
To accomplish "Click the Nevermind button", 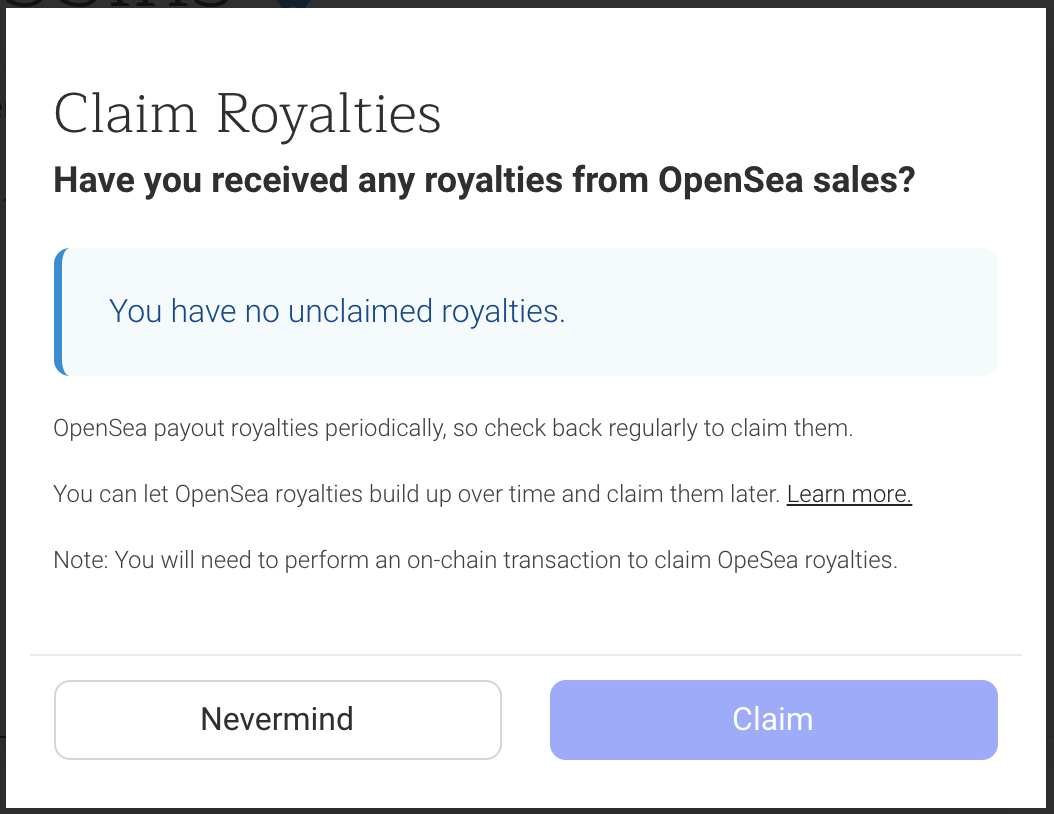I will pos(278,719).
